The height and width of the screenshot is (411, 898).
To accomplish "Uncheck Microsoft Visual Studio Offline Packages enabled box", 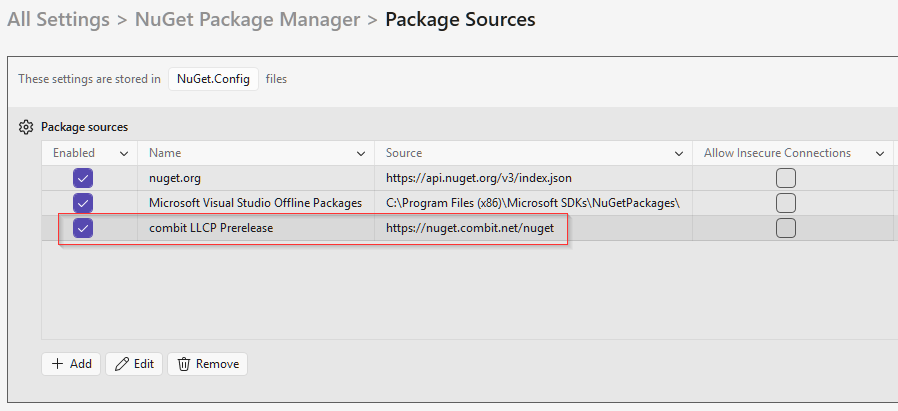I will 83,203.
